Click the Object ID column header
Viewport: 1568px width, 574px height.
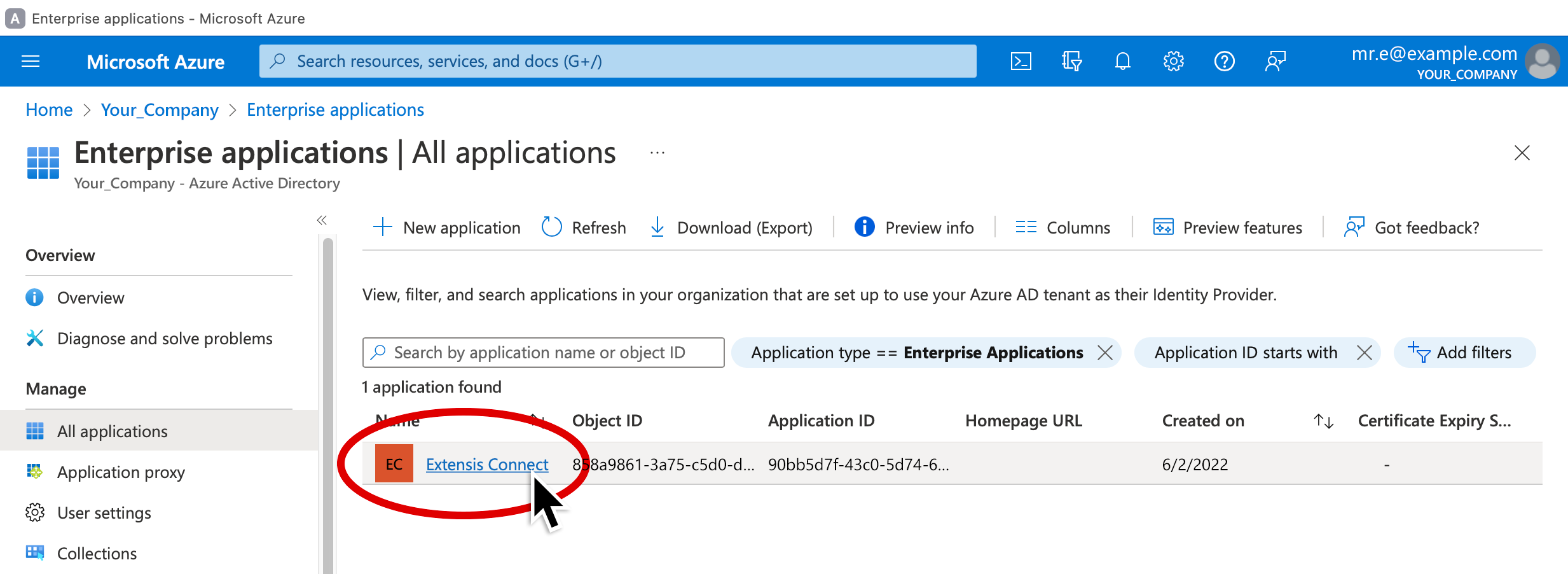click(607, 421)
